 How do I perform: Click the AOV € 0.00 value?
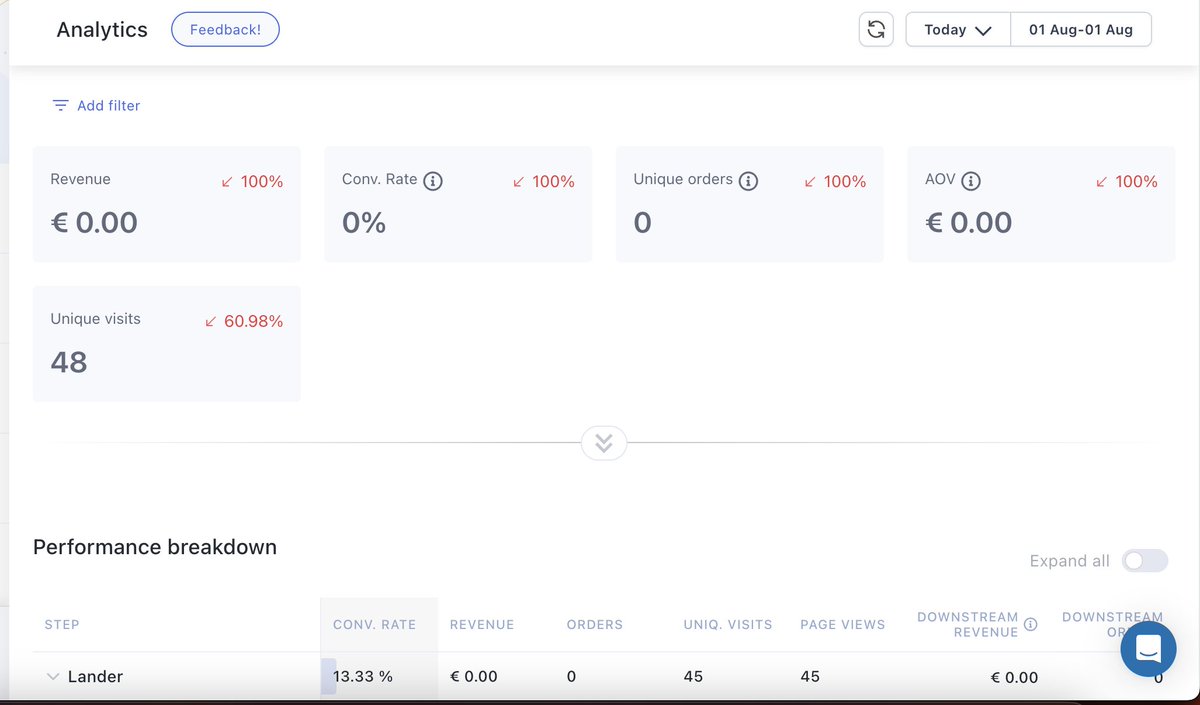point(969,222)
